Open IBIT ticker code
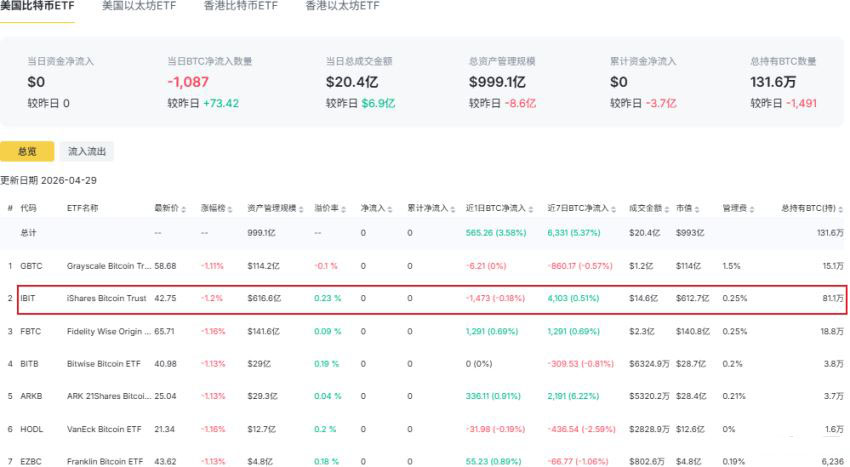The height and width of the screenshot is (467, 850). click(x=28, y=298)
